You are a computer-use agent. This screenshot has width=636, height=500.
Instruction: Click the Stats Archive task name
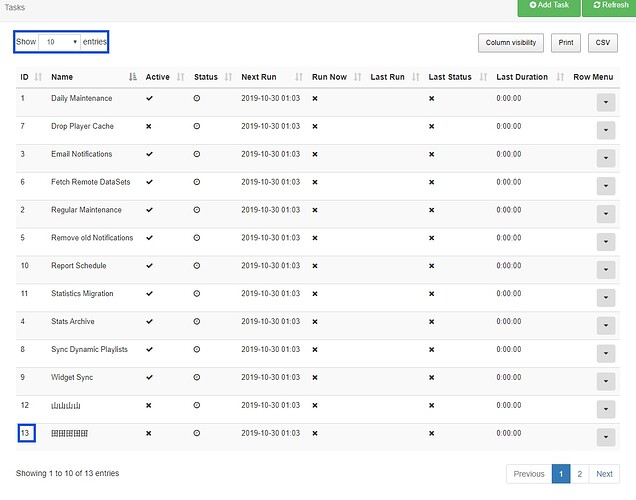pyautogui.click(x=73, y=321)
